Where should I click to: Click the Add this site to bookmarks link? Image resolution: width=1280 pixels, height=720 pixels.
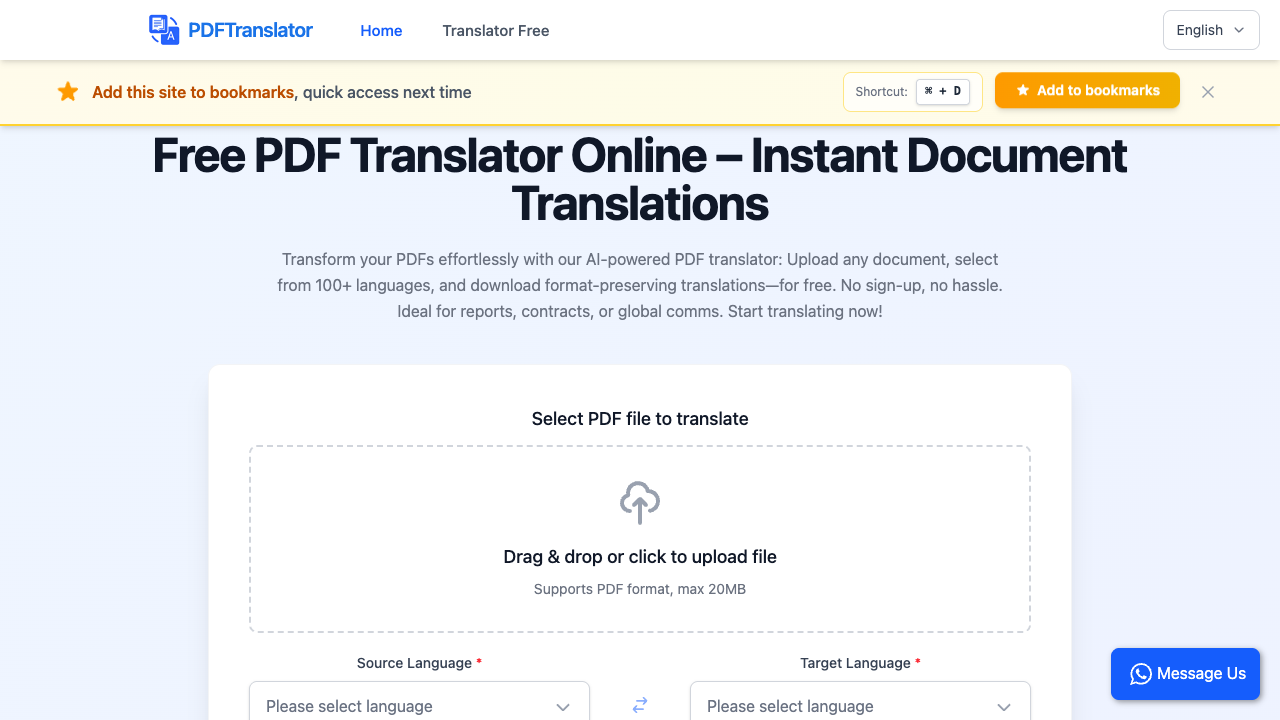(193, 92)
